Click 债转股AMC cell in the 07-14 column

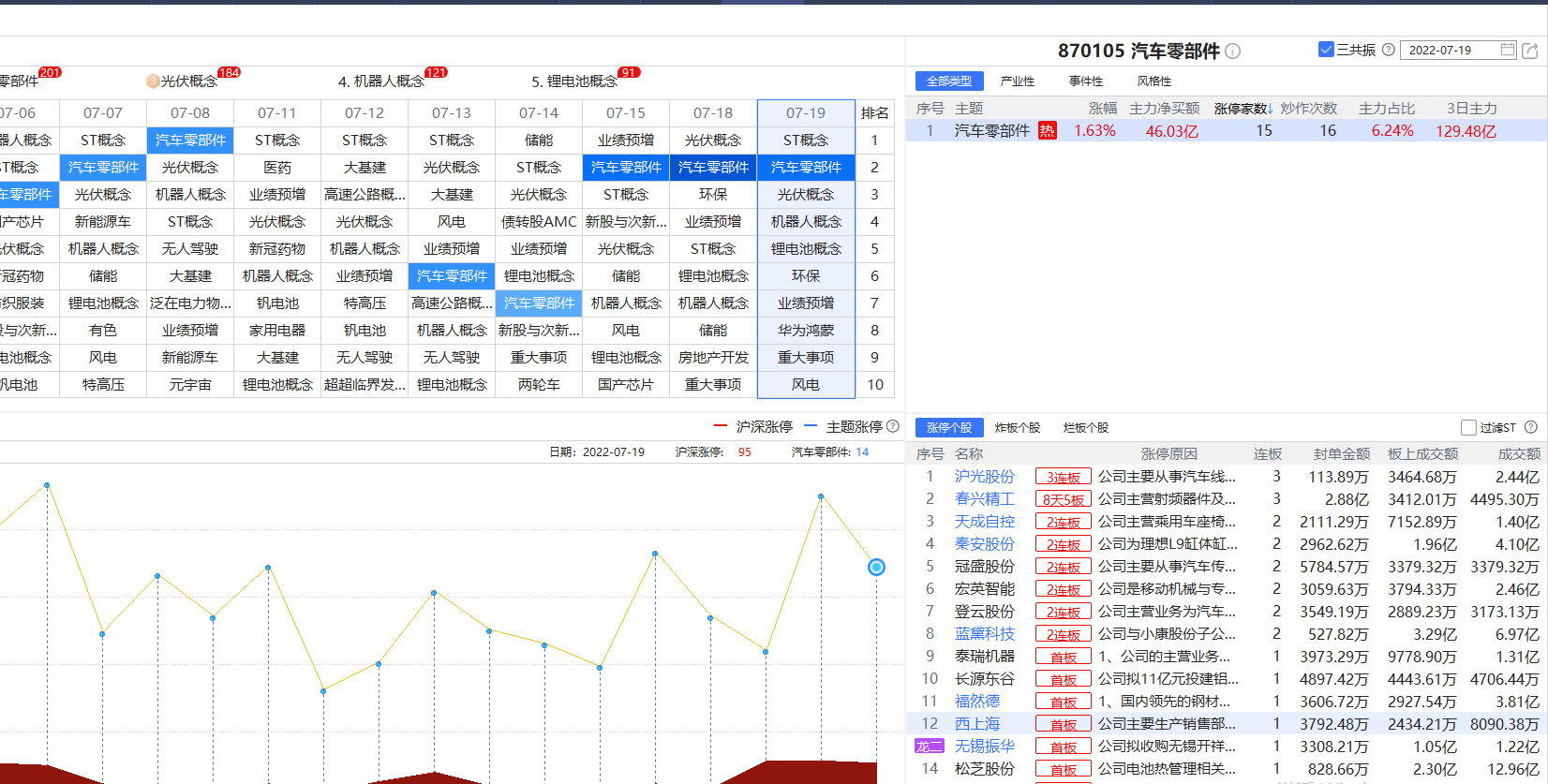[539, 222]
